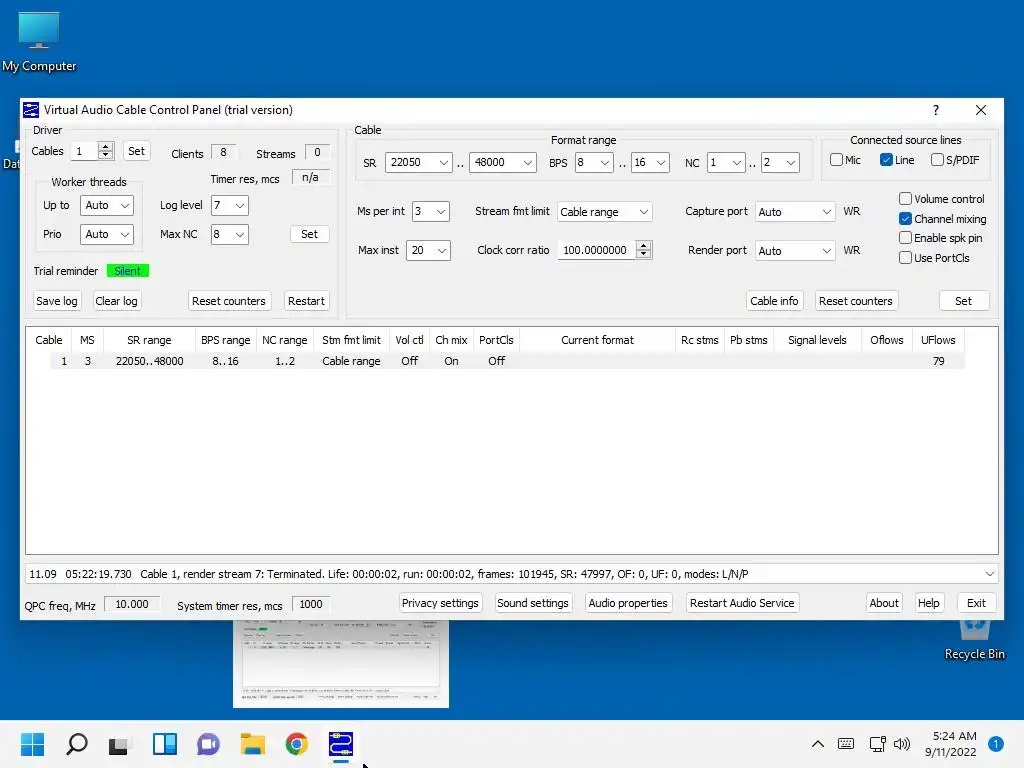The image size is (1024, 768).
Task: Open the network tray icon
Action: [x=877, y=744]
